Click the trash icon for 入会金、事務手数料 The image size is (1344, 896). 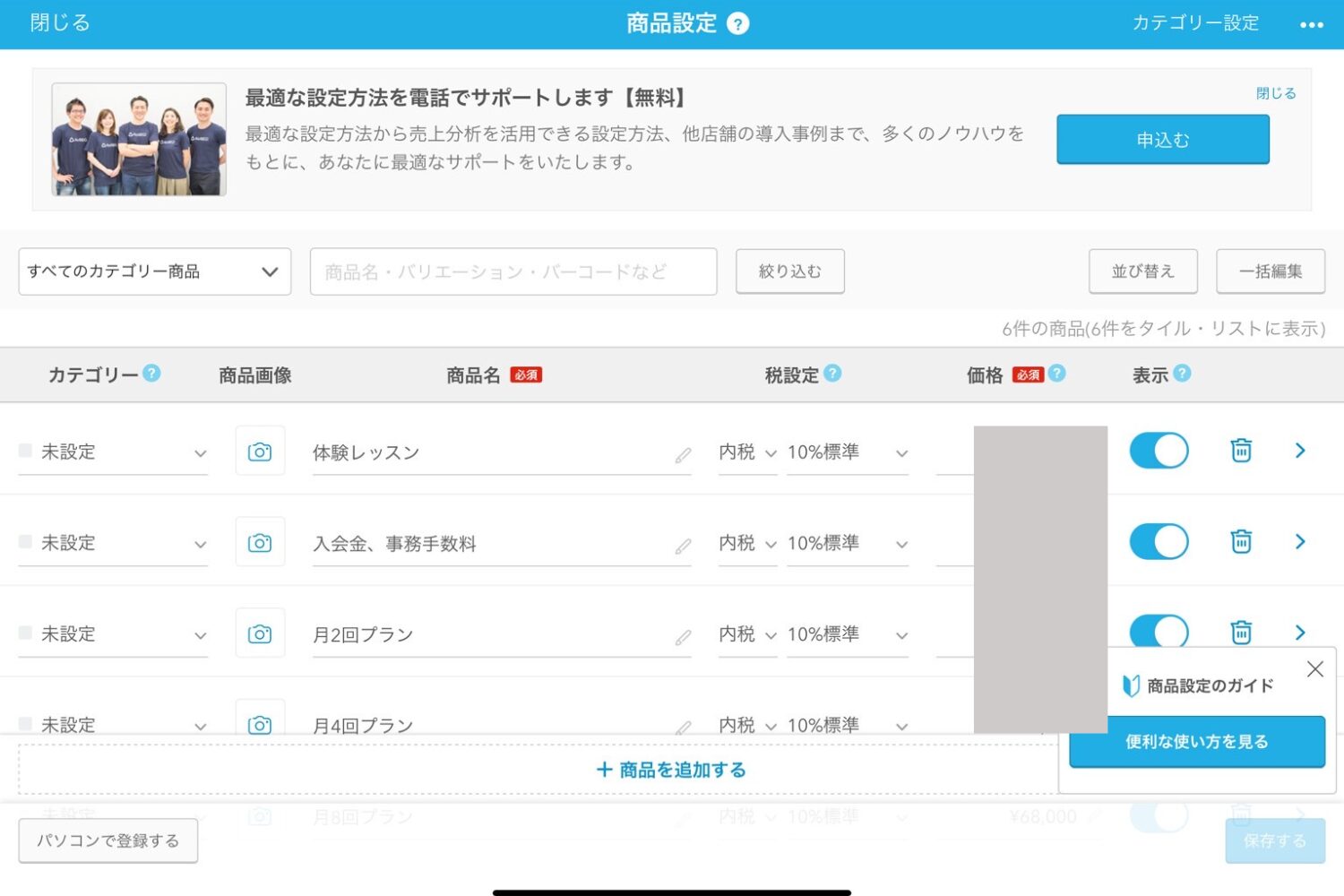click(x=1240, y=541)
